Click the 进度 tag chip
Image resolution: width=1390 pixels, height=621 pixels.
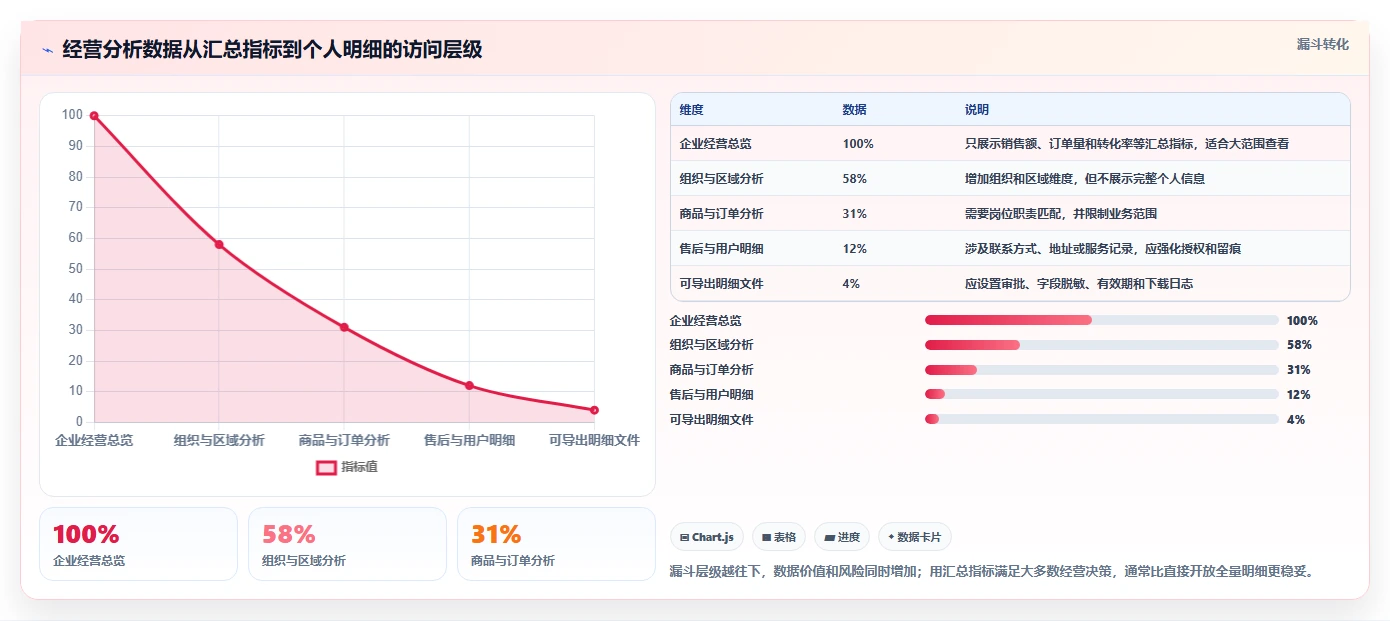[842, 537]
